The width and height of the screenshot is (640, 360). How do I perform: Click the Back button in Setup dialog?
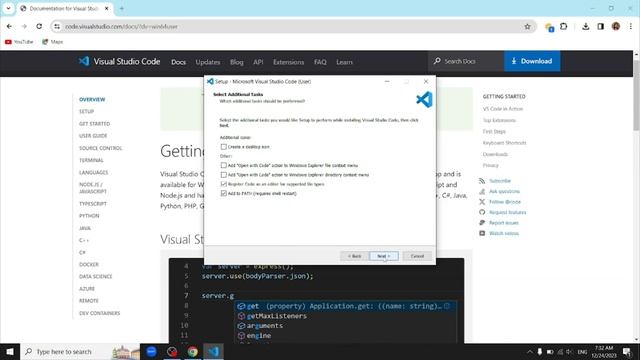pos(354,256)
